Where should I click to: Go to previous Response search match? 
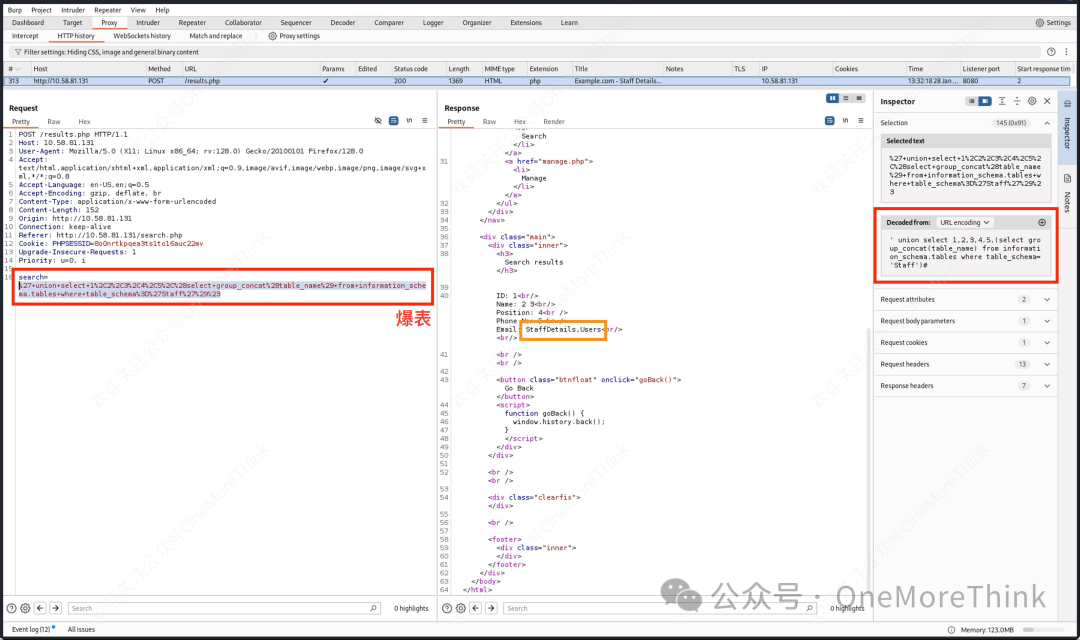click(475, 608)
